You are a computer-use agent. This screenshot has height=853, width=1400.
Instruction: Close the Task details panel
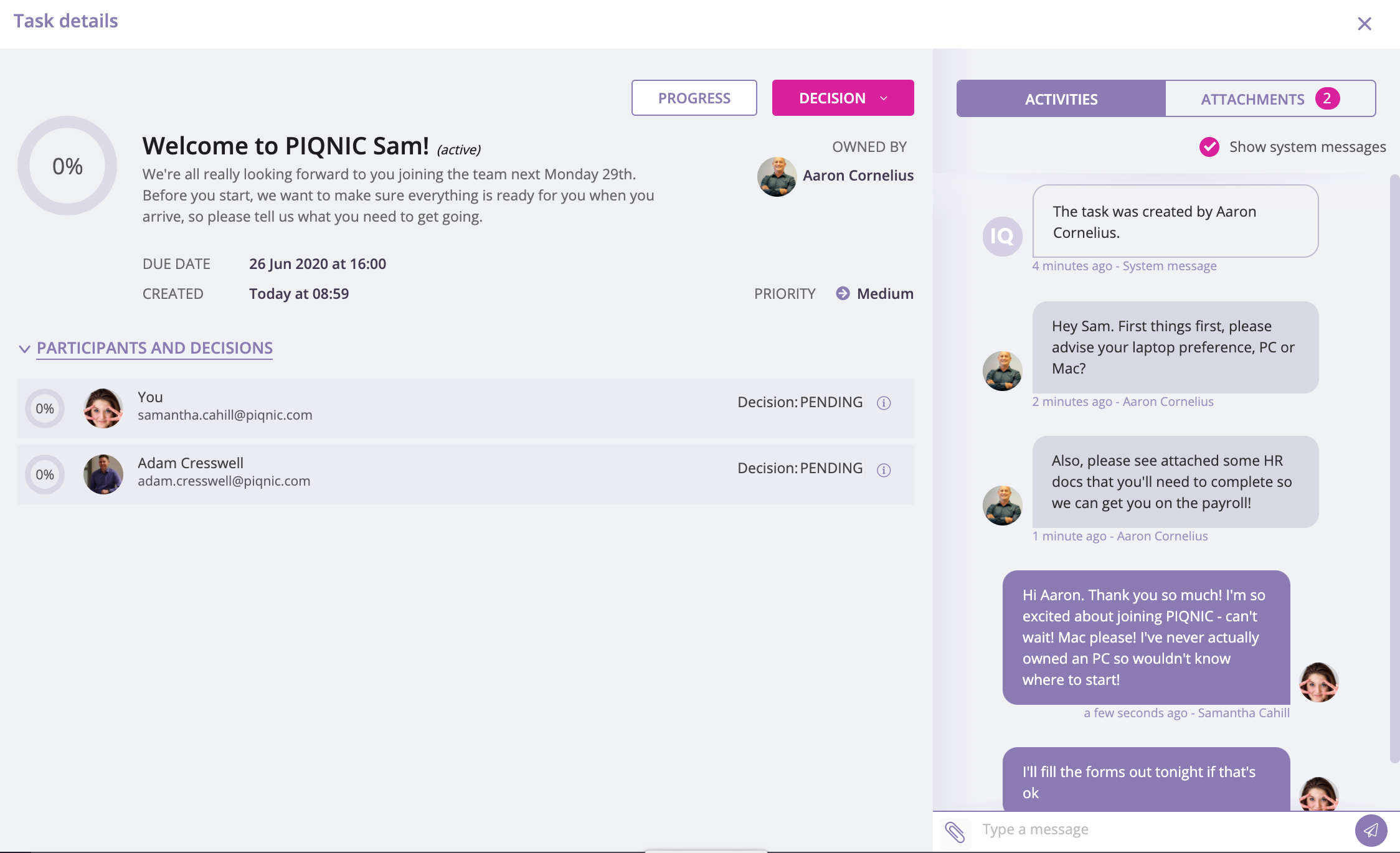pos(1365,24)
